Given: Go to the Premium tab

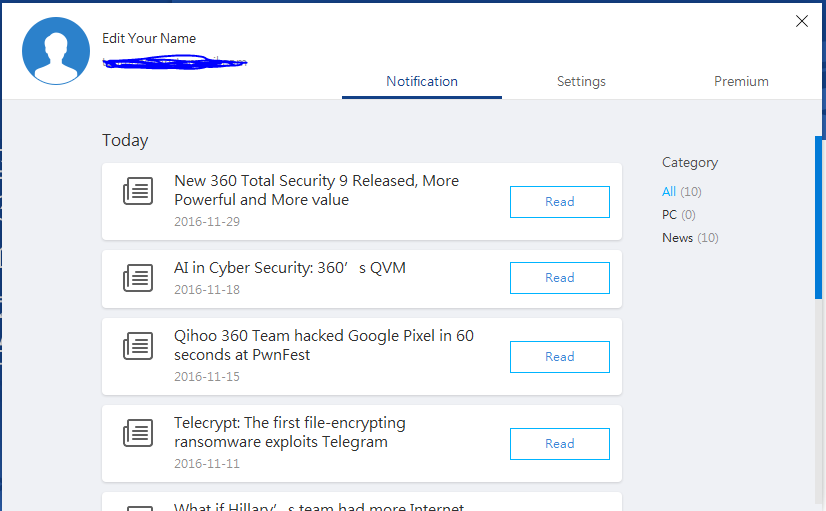Looking at the screenshot, I should point(741,81).
